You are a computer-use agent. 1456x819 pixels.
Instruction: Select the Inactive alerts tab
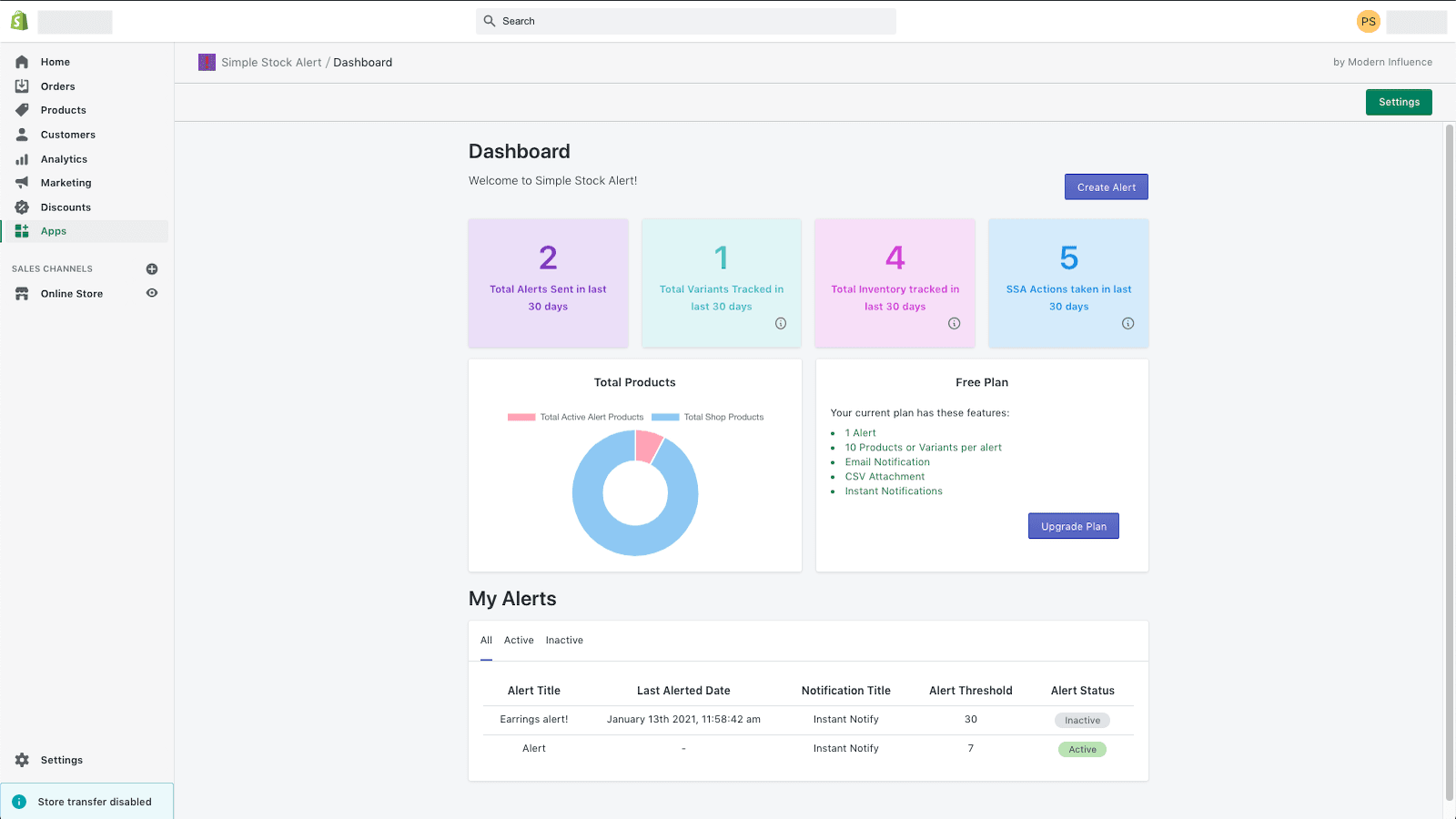pos(564,640)
